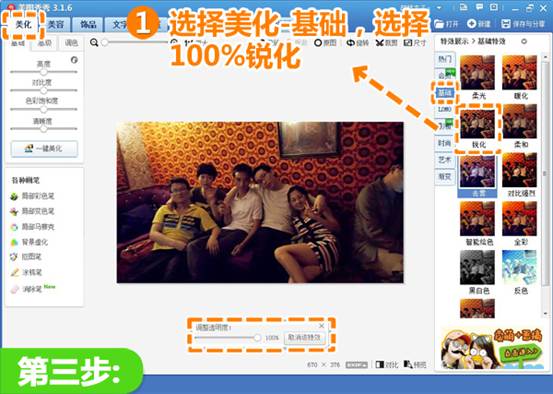Toggle 原图 original image view
The height and width of the screenshot is (394, 553).
tap(325, 43)
